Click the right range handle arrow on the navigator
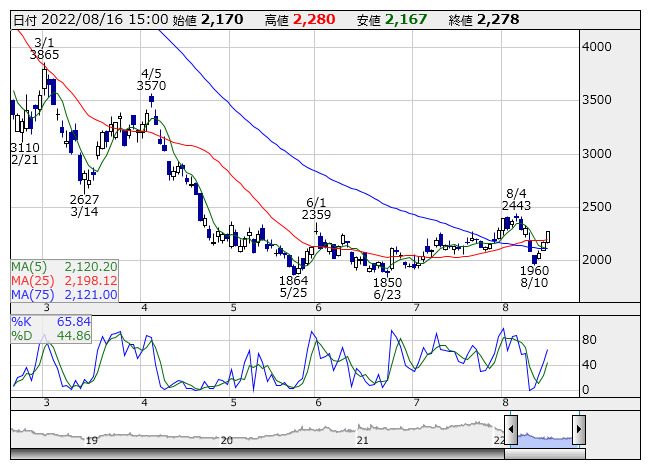Image resolution: width=653 pixels, height=470 pixels. point(578,431)
